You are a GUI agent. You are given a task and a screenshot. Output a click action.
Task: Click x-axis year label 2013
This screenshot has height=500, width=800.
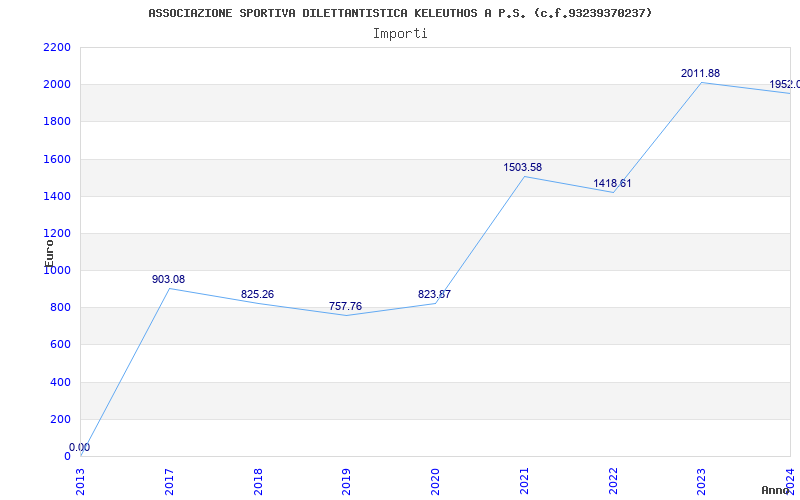pyautogui.click(x=81, y=481)
